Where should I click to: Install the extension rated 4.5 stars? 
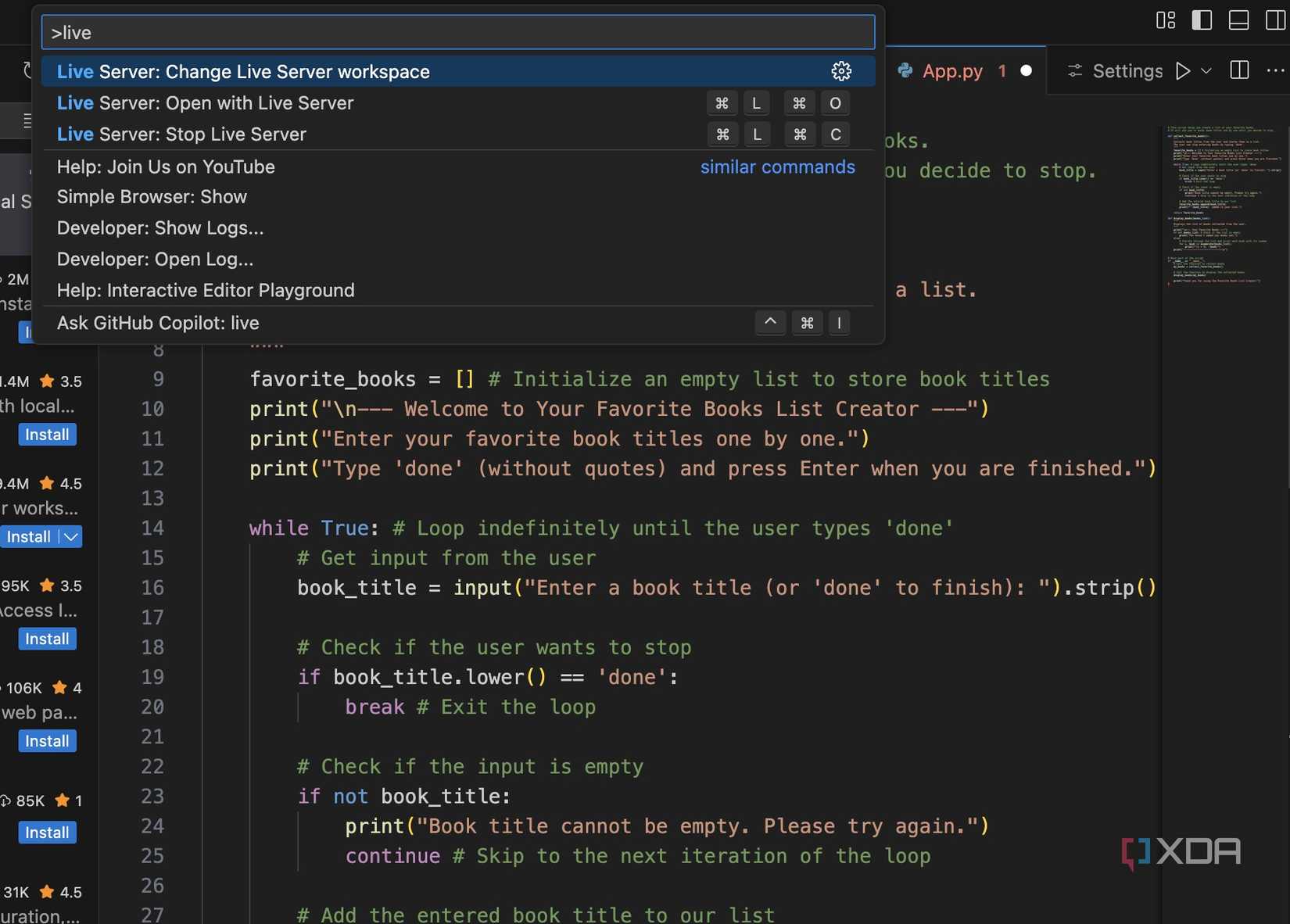pyautogui.click(x=29, y=537)
